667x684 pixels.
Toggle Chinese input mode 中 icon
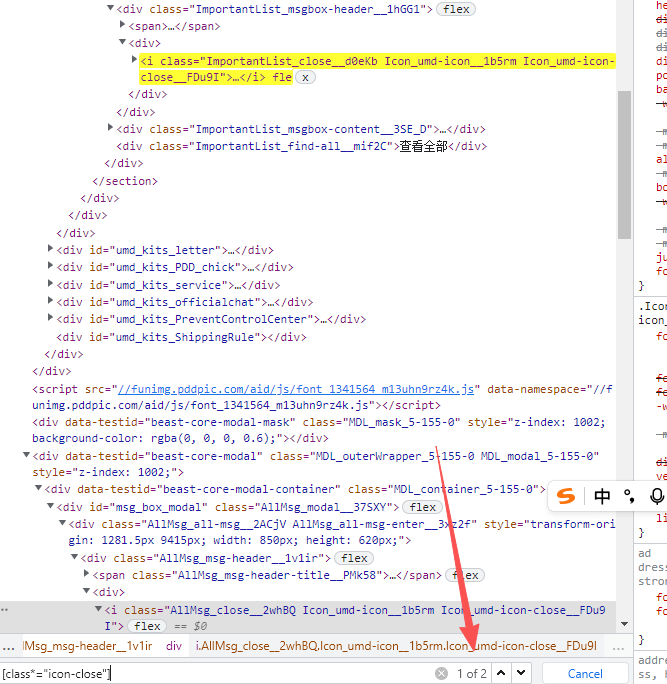point(602,496)
